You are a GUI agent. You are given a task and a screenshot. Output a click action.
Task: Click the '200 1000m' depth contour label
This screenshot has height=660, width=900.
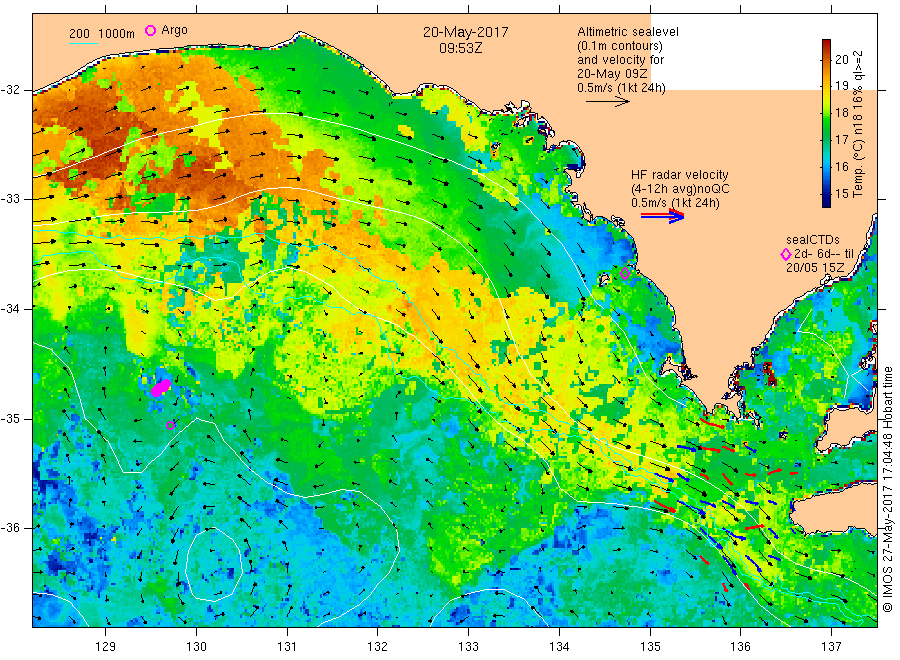coord(102,33)
